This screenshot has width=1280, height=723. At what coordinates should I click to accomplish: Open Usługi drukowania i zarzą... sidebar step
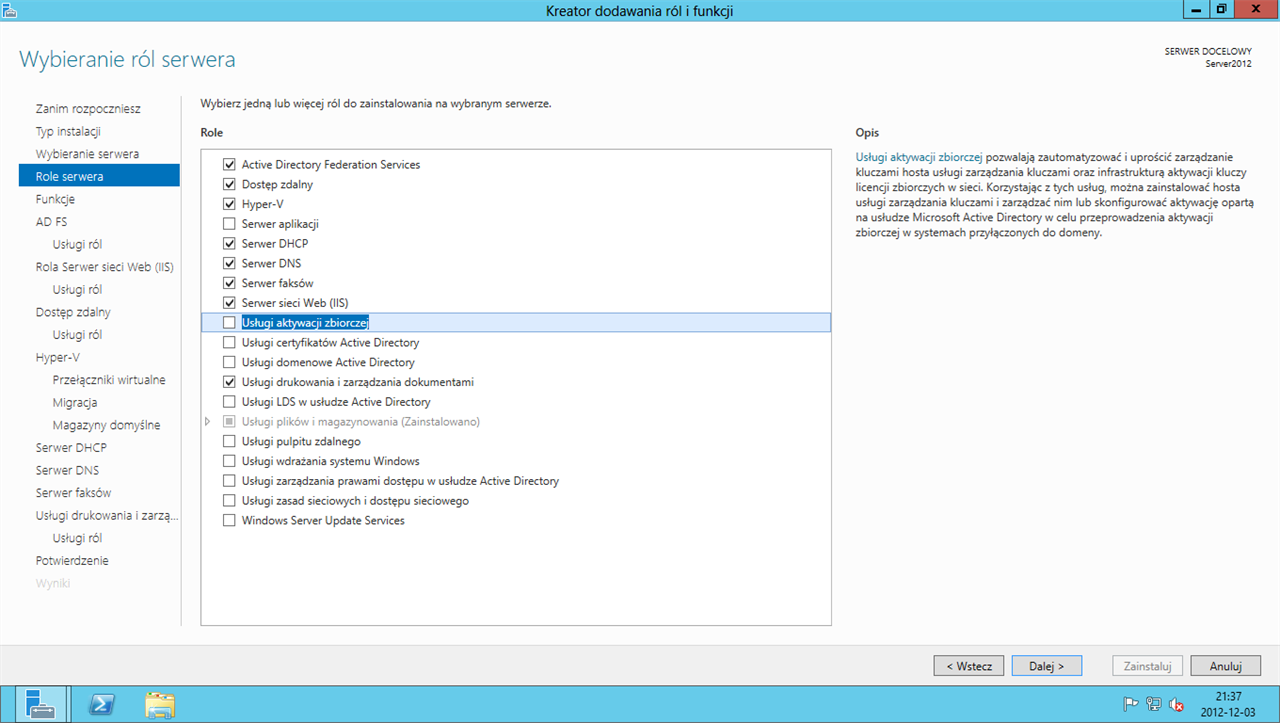[107, 515]
